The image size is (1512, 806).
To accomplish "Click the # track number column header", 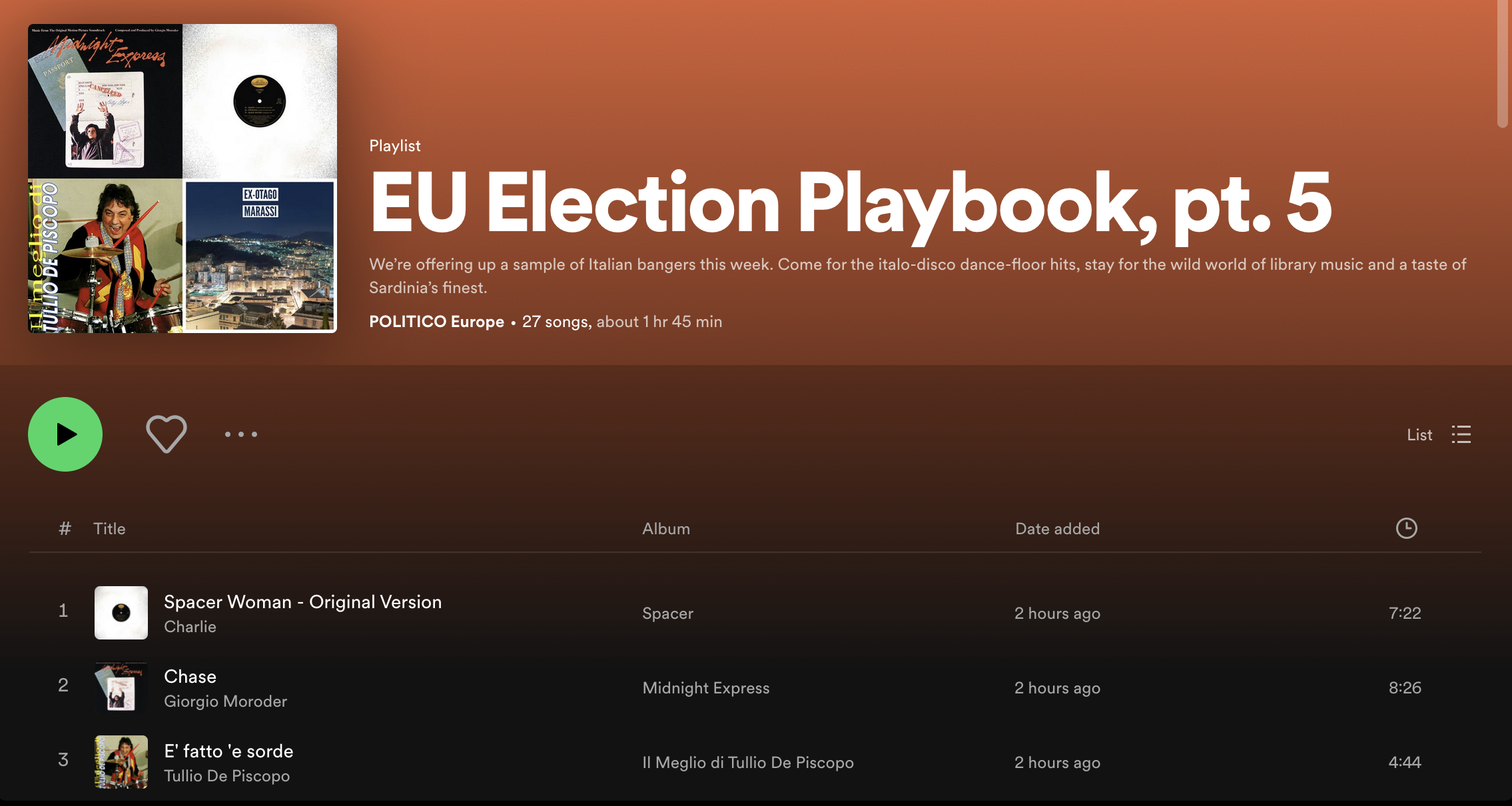I will (65, 528).
